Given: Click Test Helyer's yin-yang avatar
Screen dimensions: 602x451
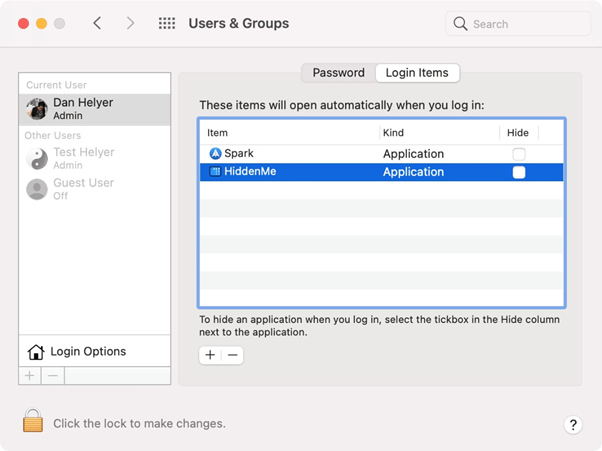Looking at the screenshot, I should [37, 159].
